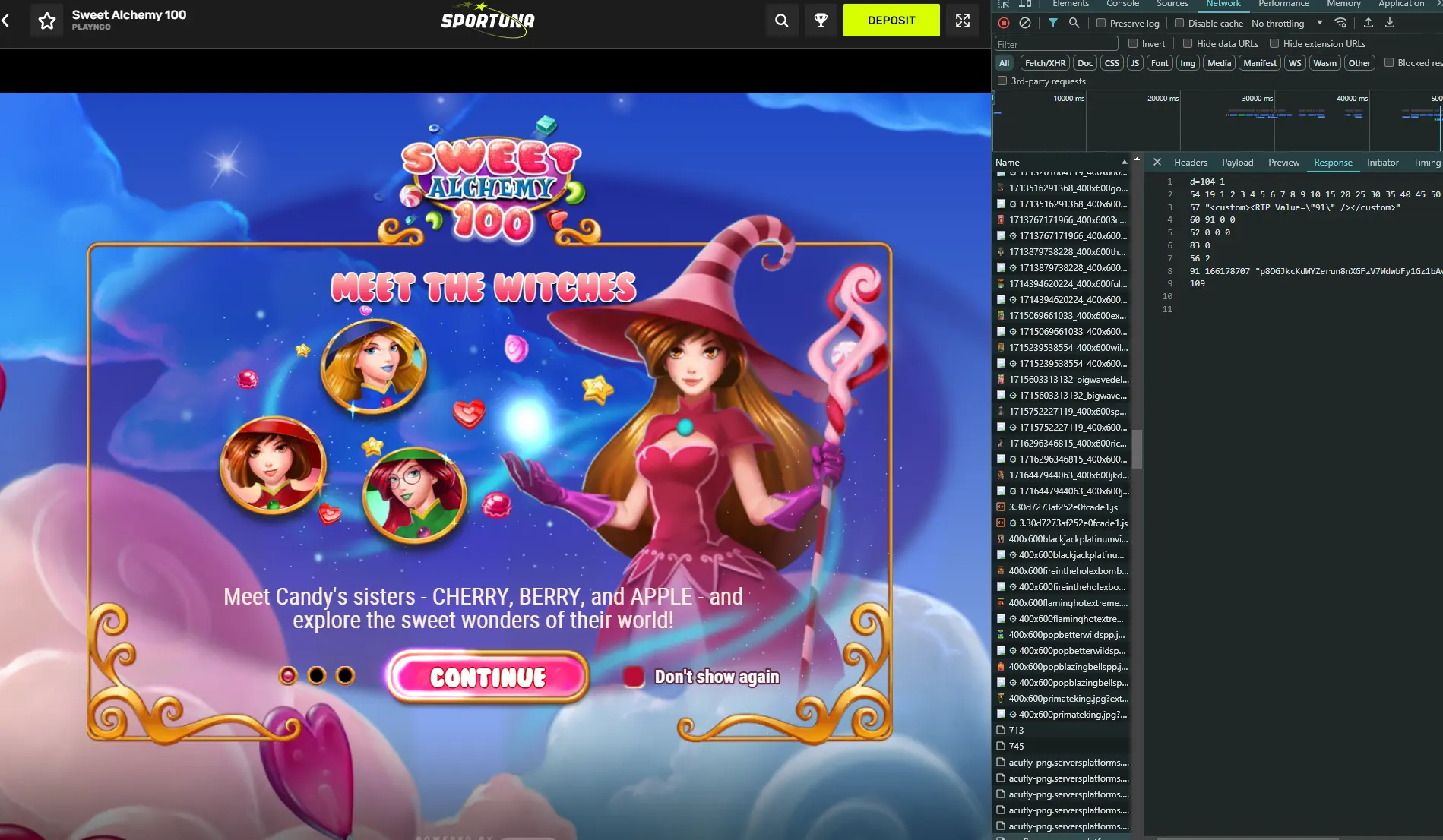This screenshot has height=840, width=1443.
Task: Select request 3.30d7273af252e0fcade1.js without gear
Action: 1062,507
